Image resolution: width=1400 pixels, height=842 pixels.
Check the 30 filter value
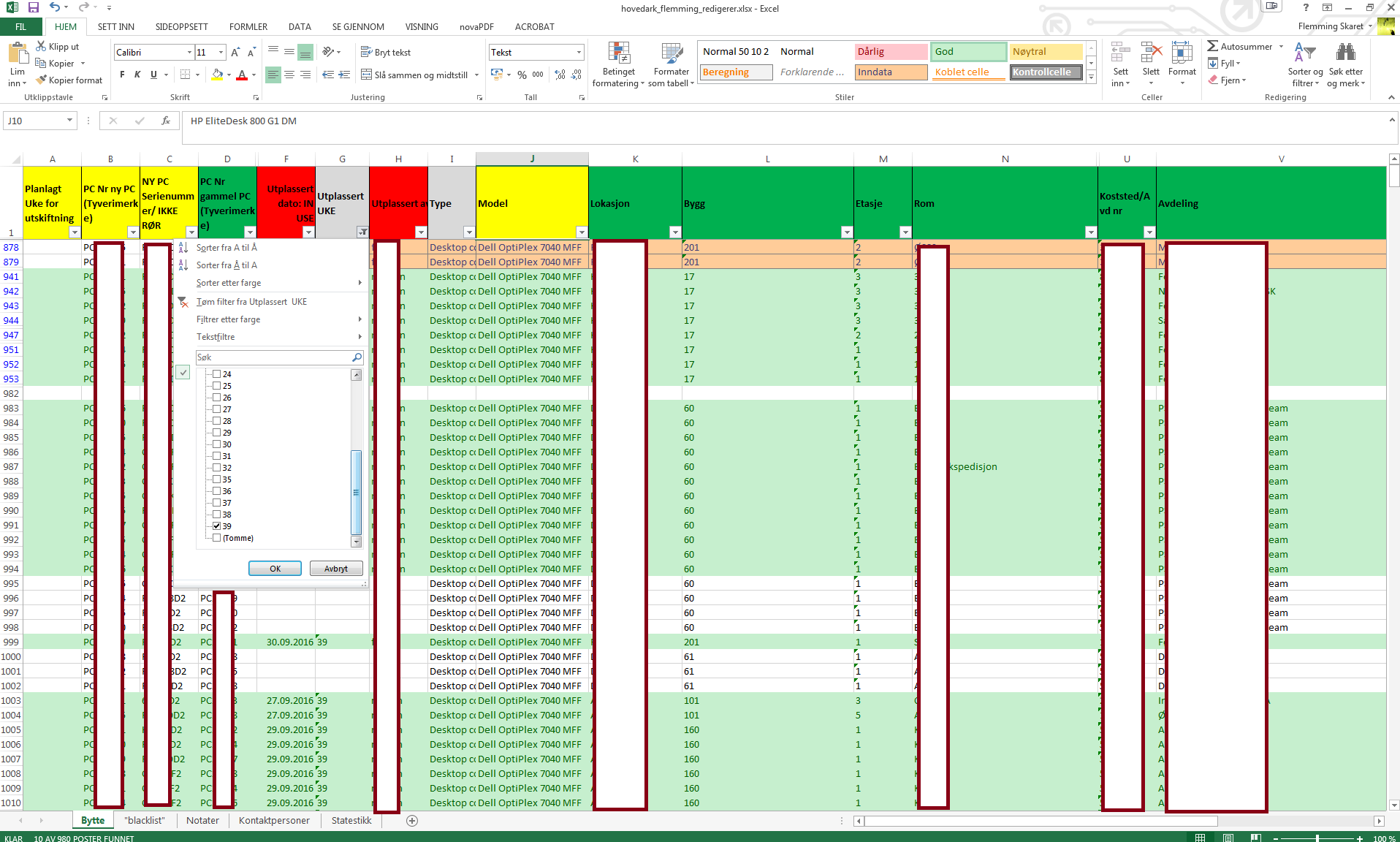tap(216, 444)
